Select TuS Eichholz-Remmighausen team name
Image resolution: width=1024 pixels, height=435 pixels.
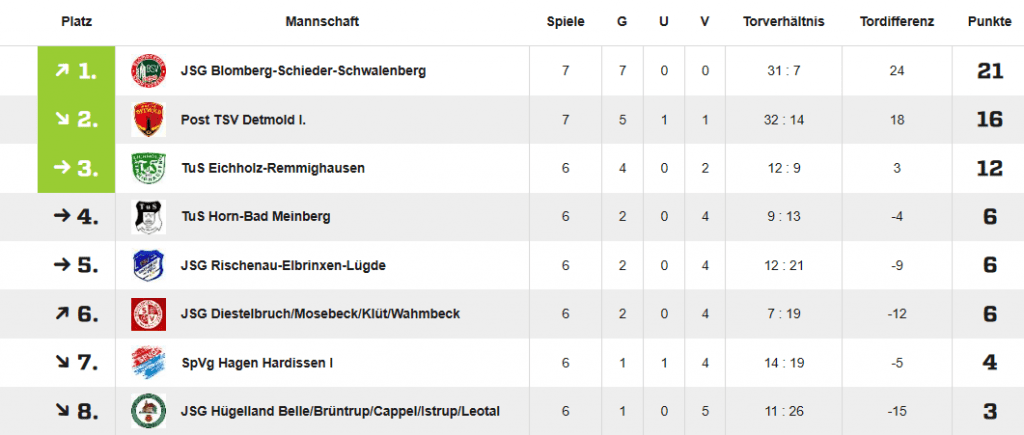(273, 169)
